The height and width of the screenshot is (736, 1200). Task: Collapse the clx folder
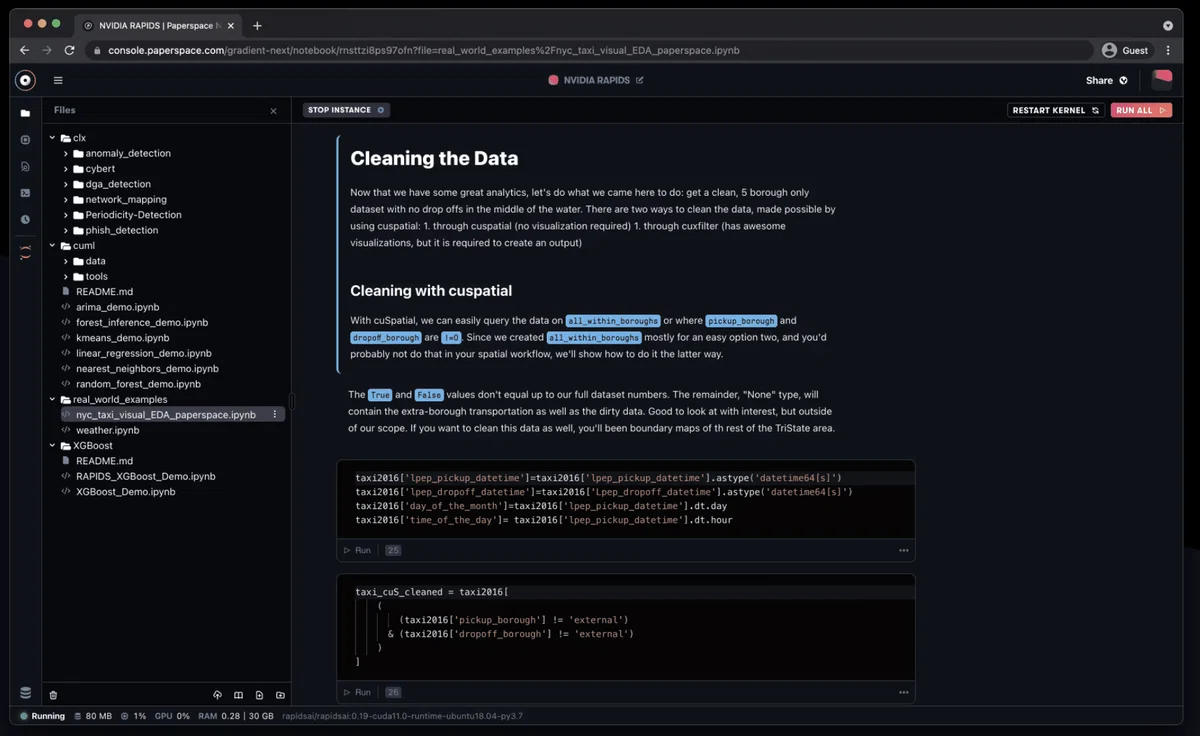(52, 138)
